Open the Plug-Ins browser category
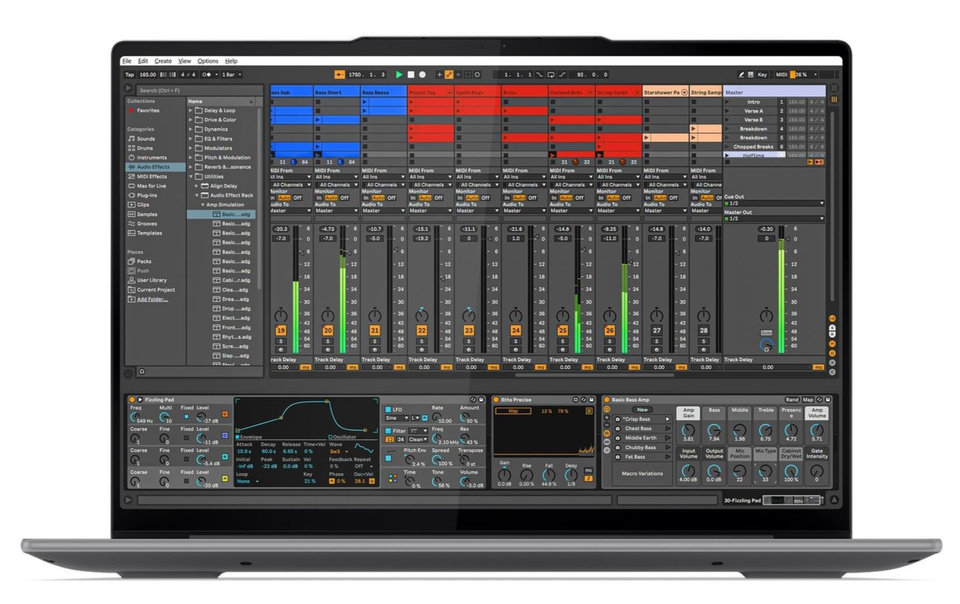The width and height of the screenshot is (960, 604). coord(147,195)
